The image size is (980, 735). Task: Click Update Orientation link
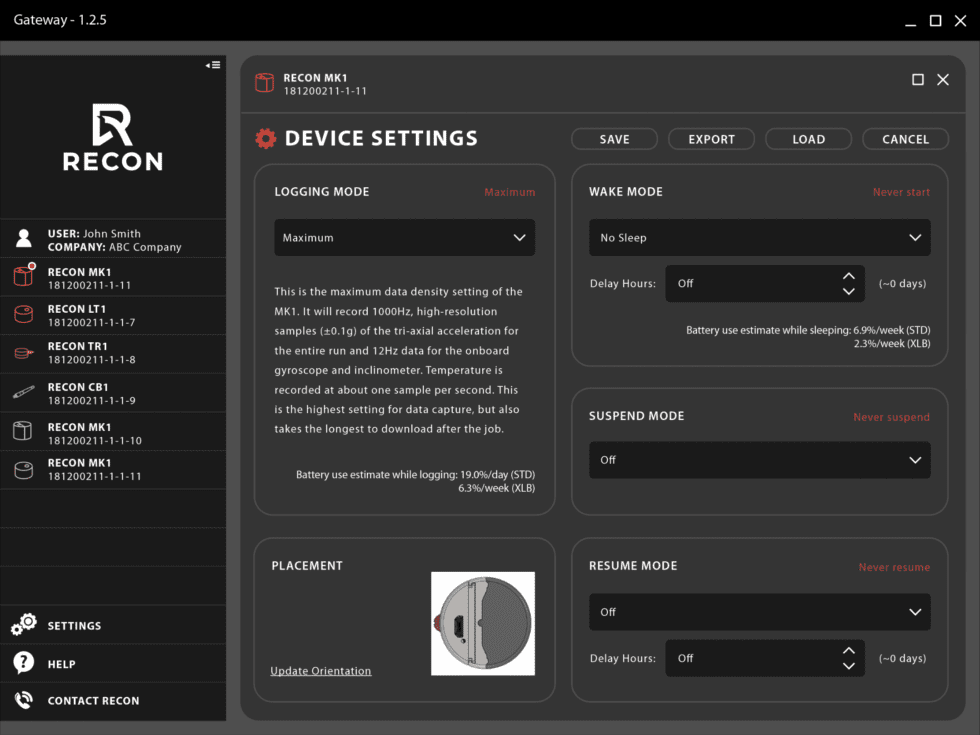320,670
